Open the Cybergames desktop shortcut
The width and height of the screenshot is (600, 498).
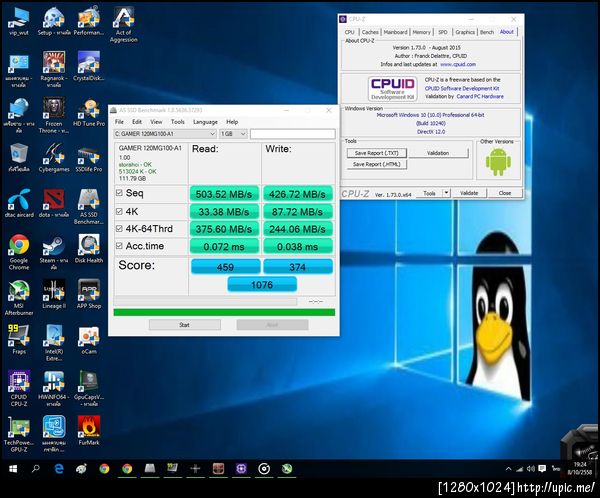pyautogui.click(x=54, y=157)
